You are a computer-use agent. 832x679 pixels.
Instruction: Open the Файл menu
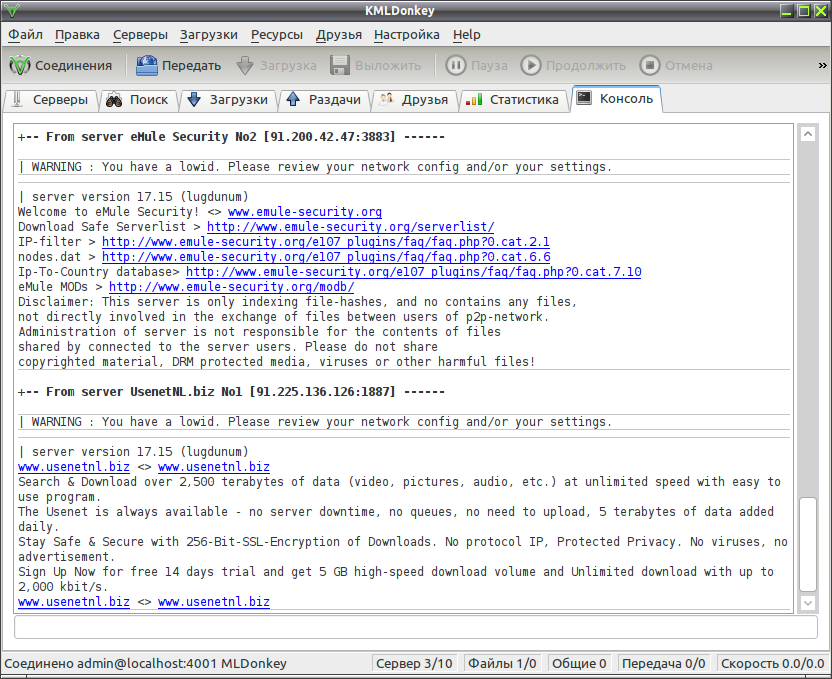(25, 35)
